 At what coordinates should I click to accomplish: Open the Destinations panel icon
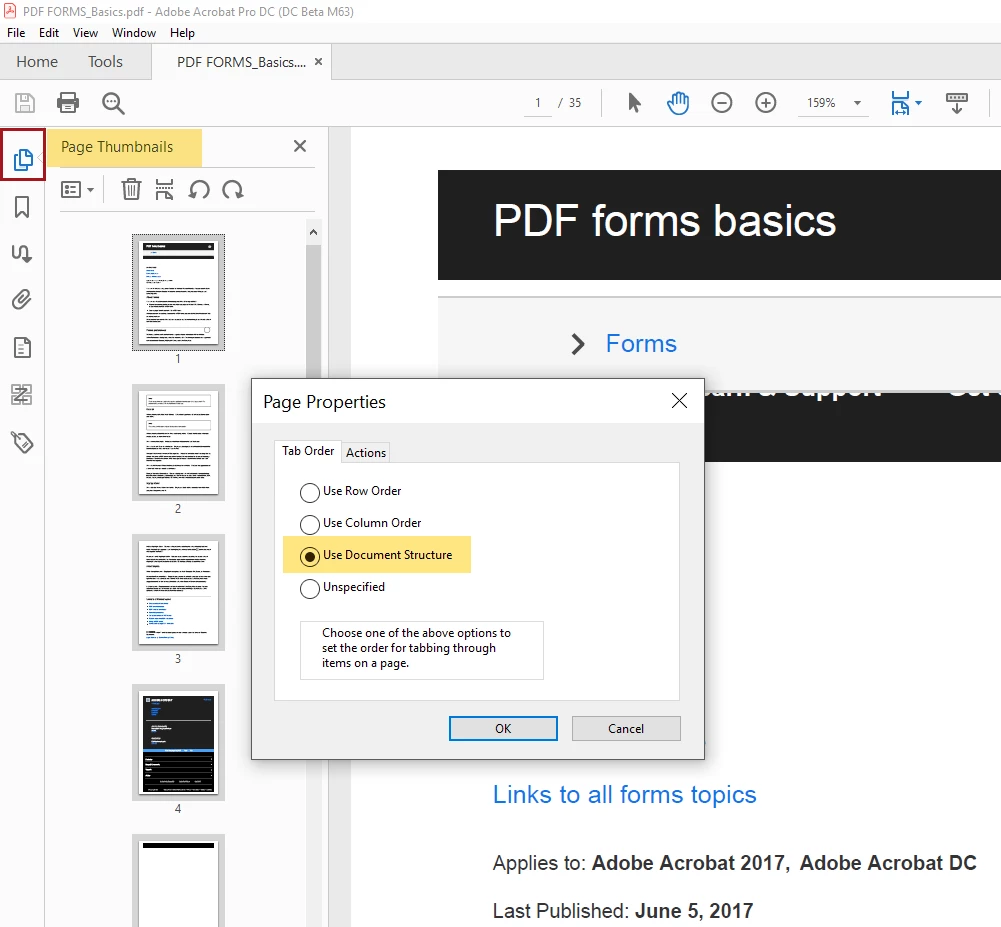coord(22,253)
